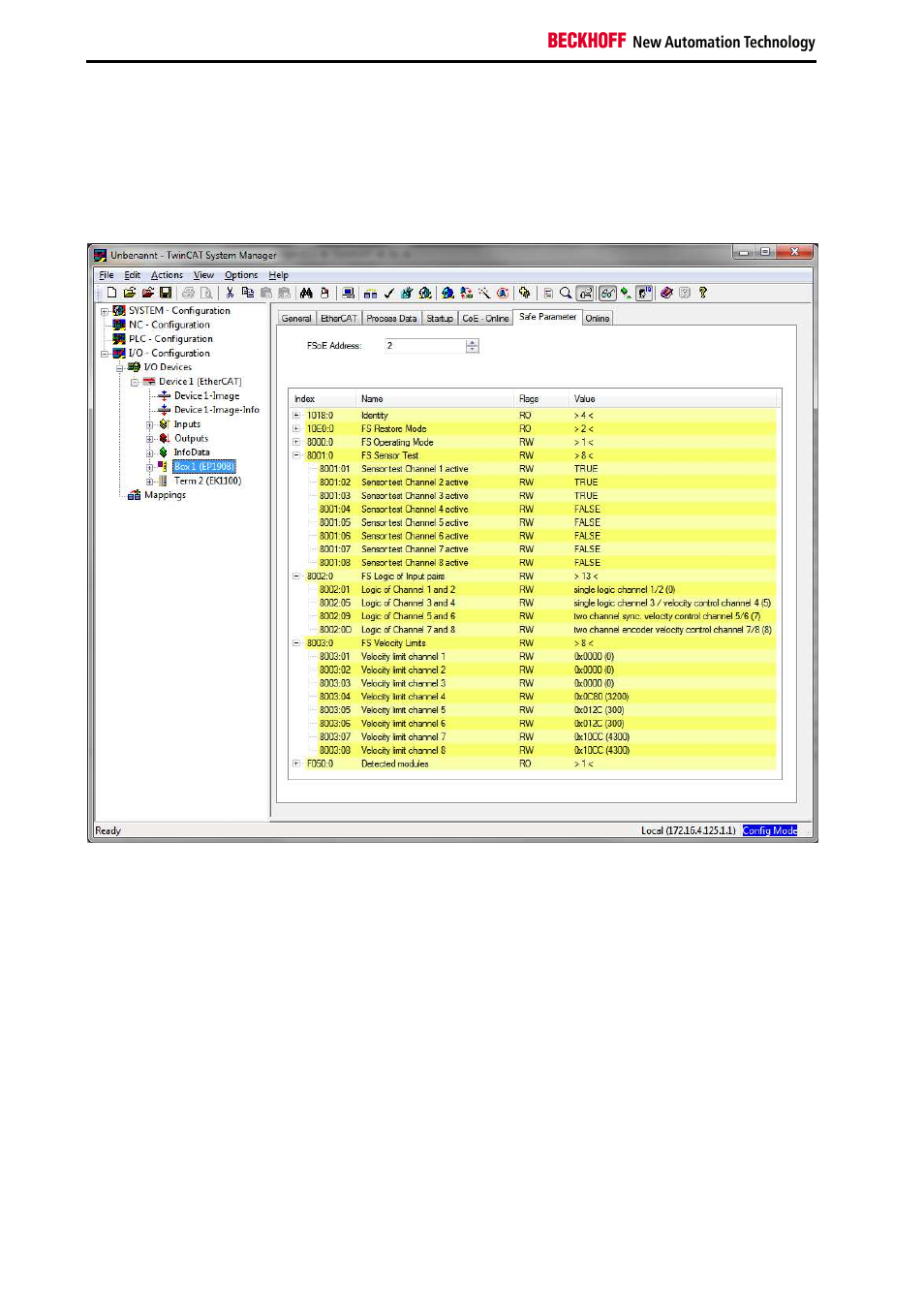
Task: Click the Config Mode status bar indicator
Action: click(x=770, y=830)
